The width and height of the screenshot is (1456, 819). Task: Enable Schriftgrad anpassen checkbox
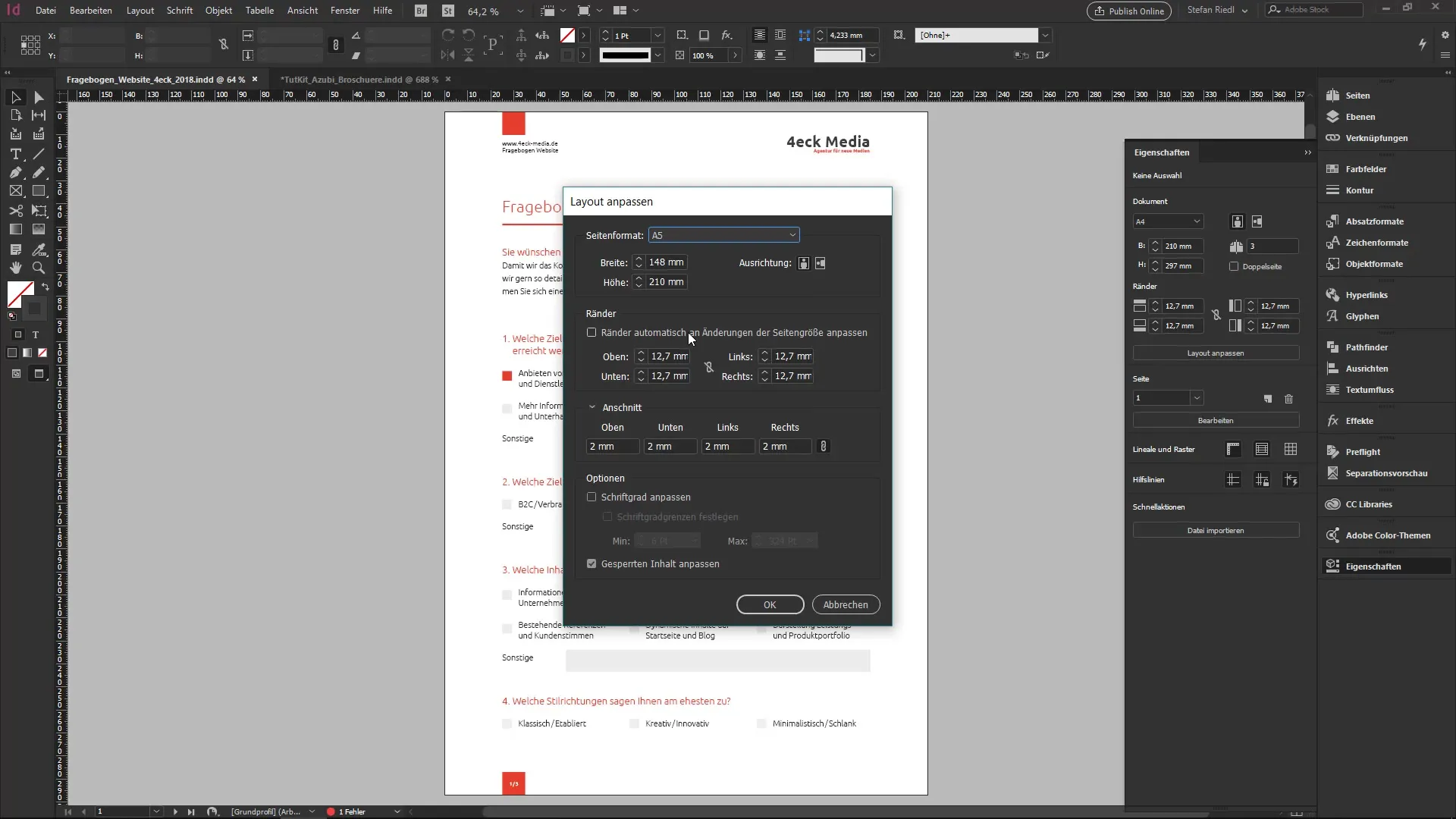tap(591, 497)
